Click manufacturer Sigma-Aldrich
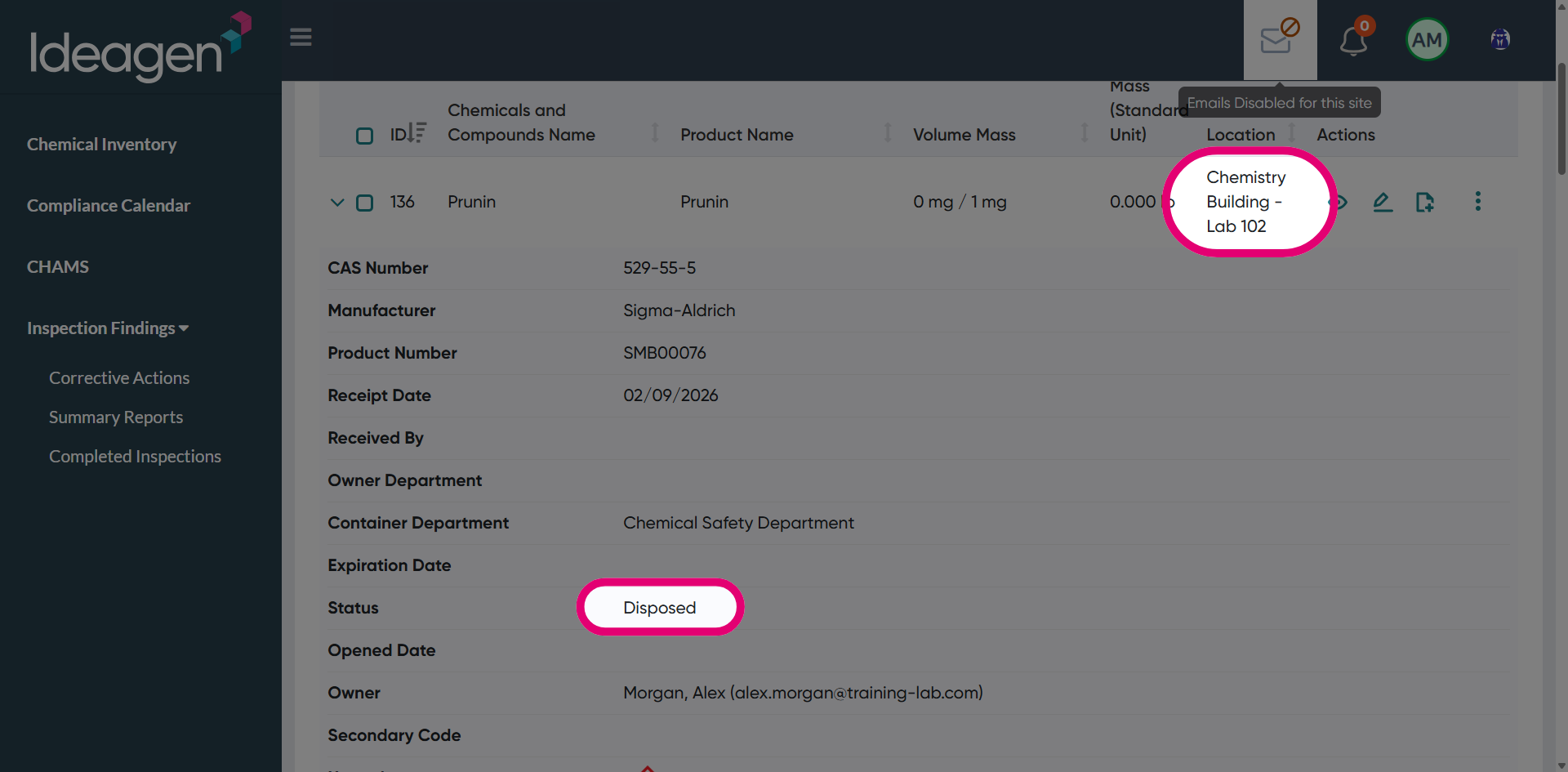This screenshot has width=1568, height=772. coord(679,310)
